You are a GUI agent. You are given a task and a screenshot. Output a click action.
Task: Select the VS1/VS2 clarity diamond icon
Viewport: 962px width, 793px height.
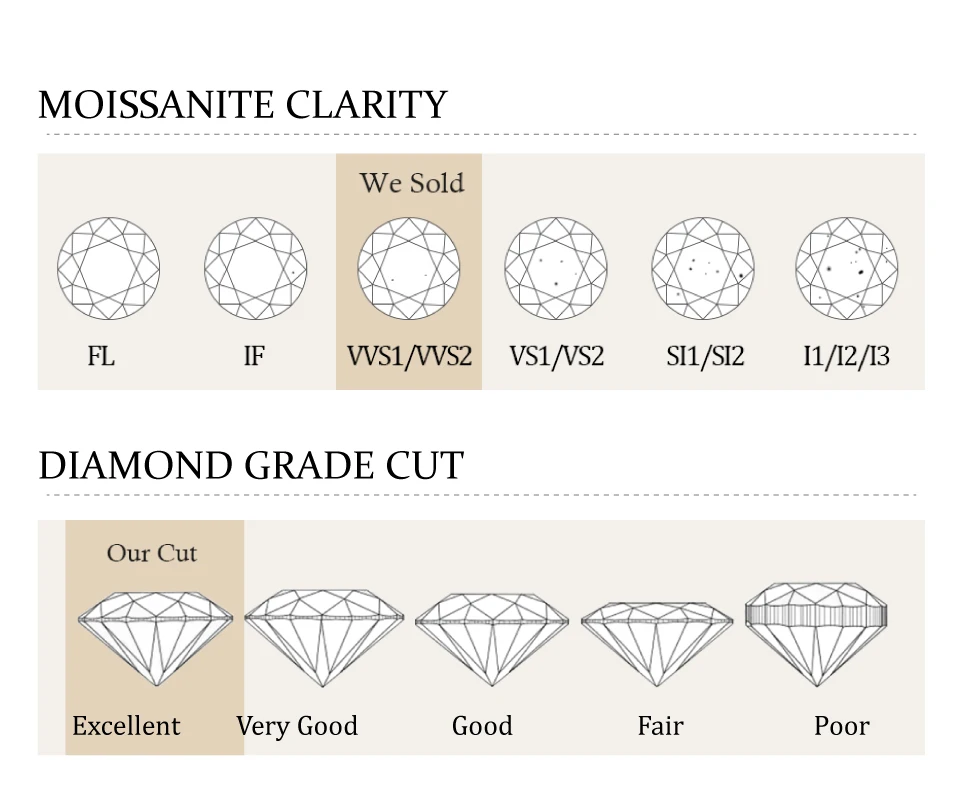pyautogui.click(x=555, y=269)
